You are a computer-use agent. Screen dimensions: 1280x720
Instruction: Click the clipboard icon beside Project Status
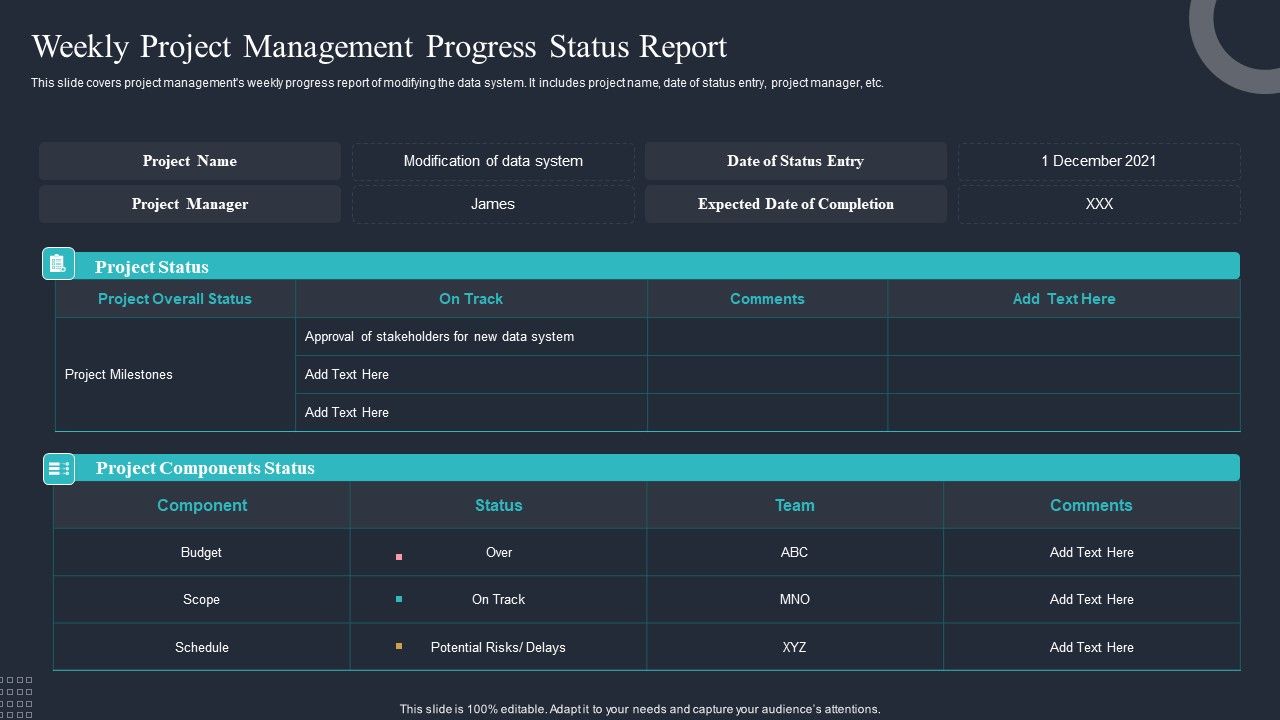(58, 264)
